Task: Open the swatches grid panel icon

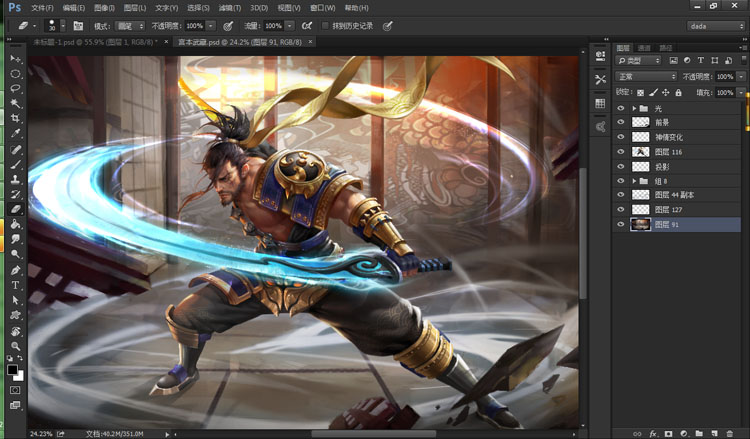Action: coord(600,103)
